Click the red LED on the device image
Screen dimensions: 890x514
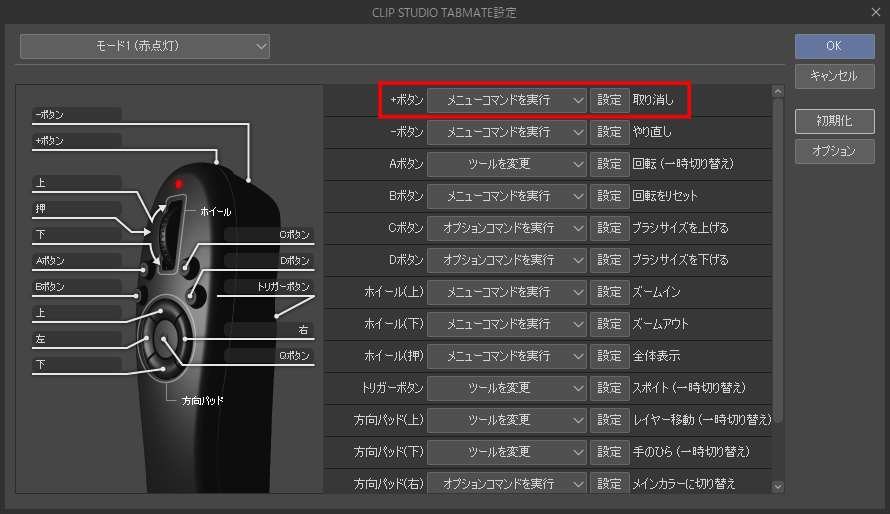click(179, 184)
